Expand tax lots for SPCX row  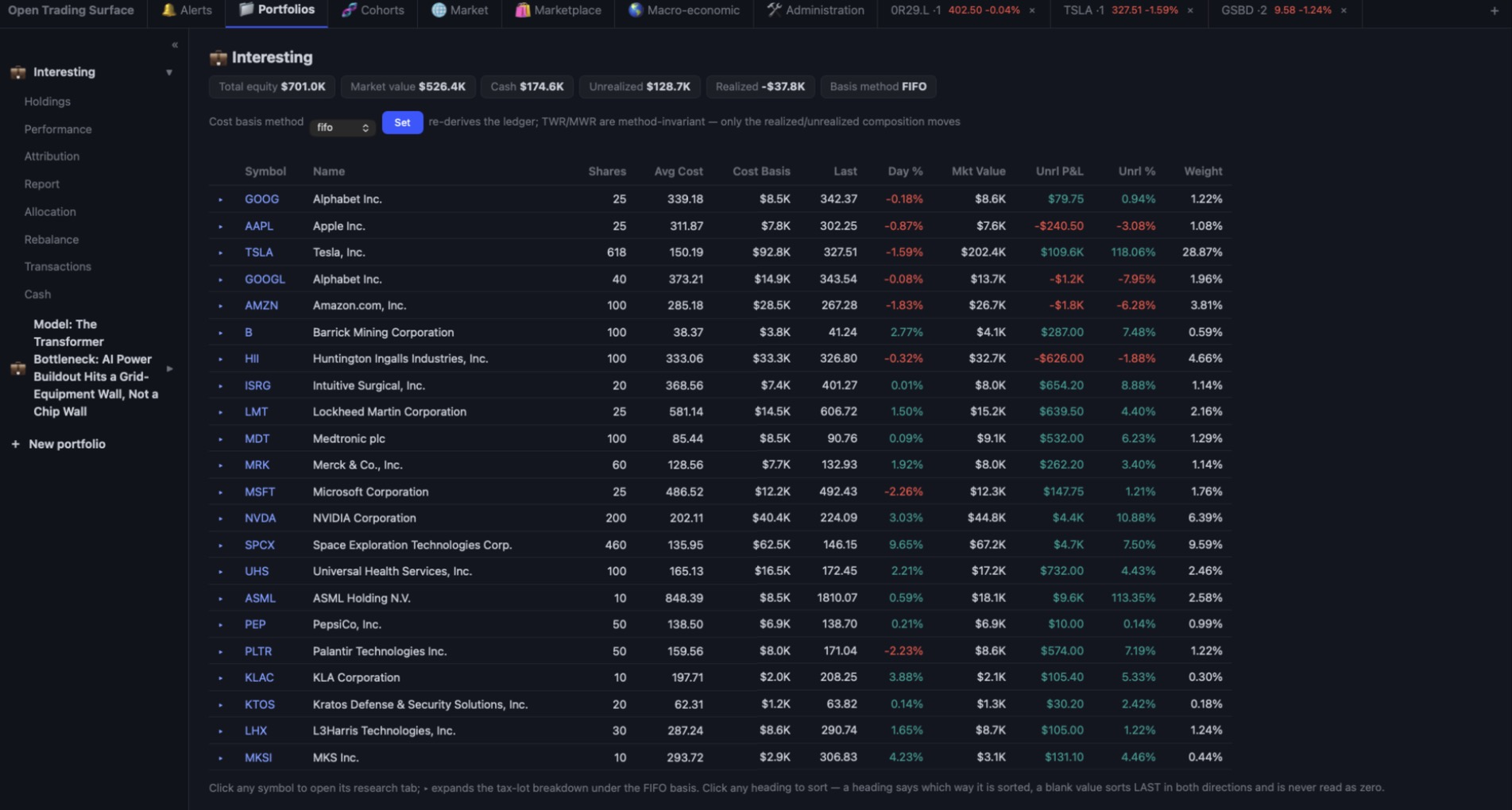point(221,546)
